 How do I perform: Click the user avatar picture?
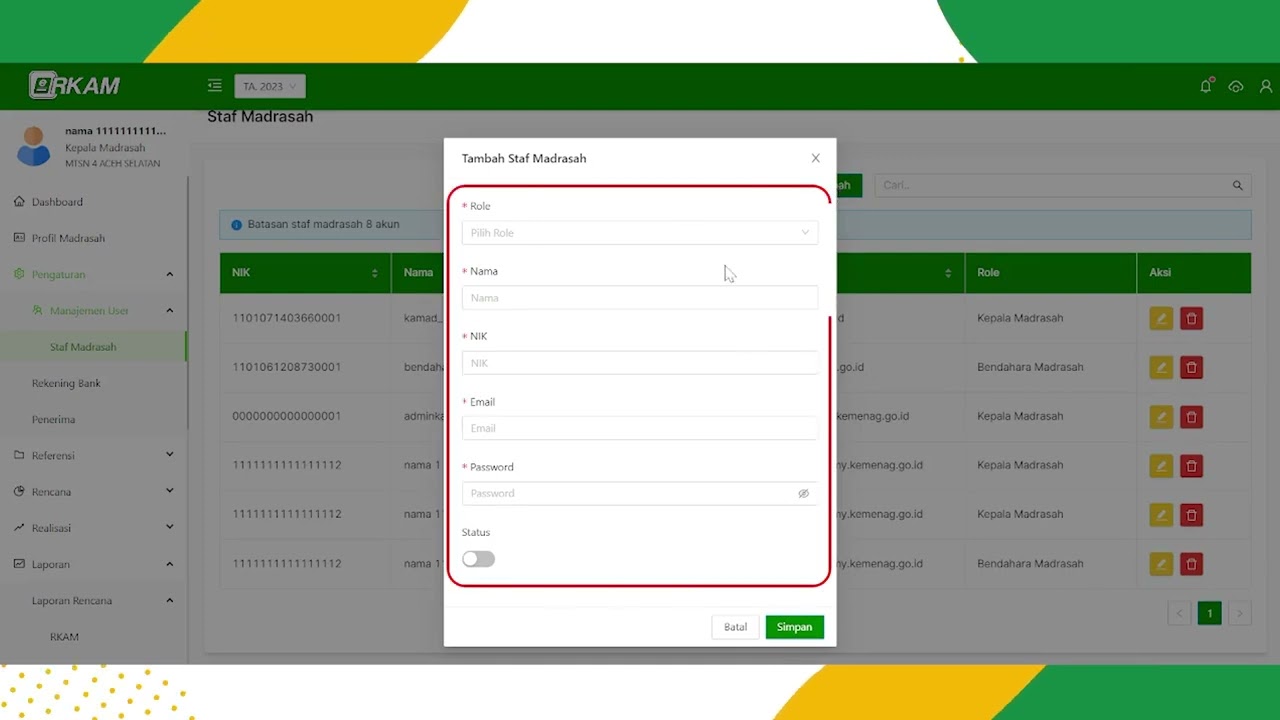(33, 146)
